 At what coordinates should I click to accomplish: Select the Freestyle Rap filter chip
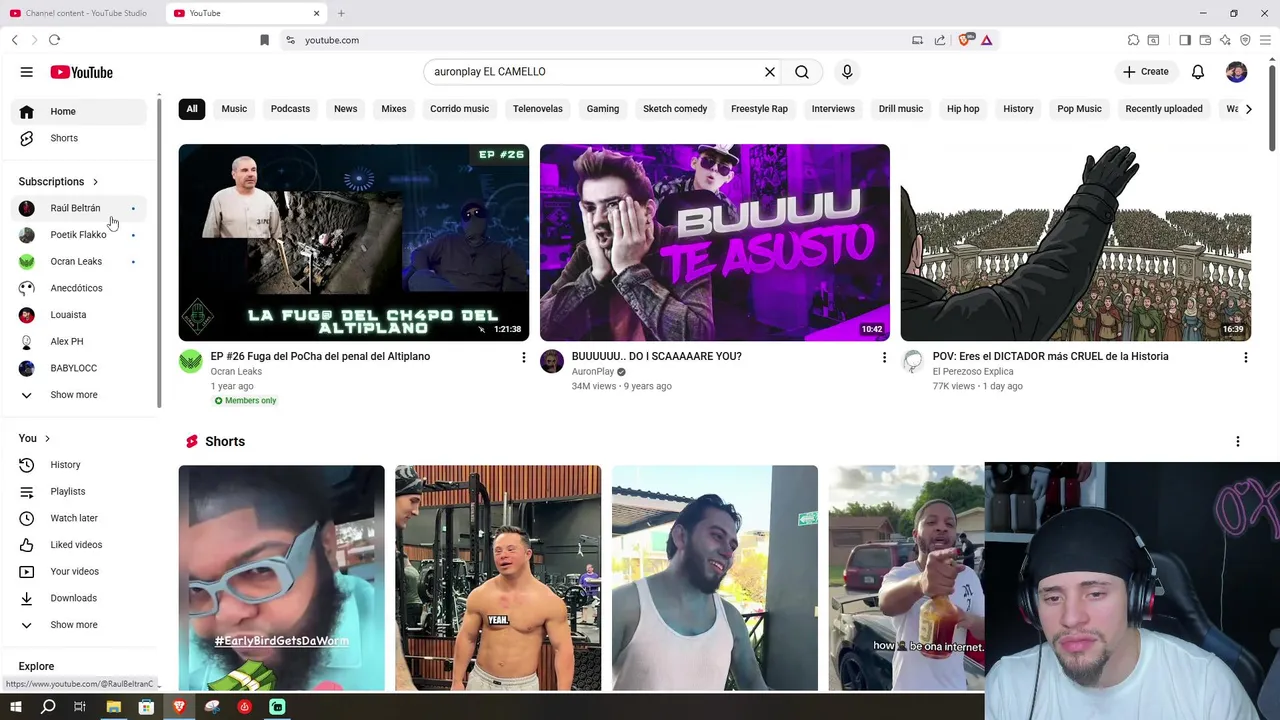coord(759,109)
